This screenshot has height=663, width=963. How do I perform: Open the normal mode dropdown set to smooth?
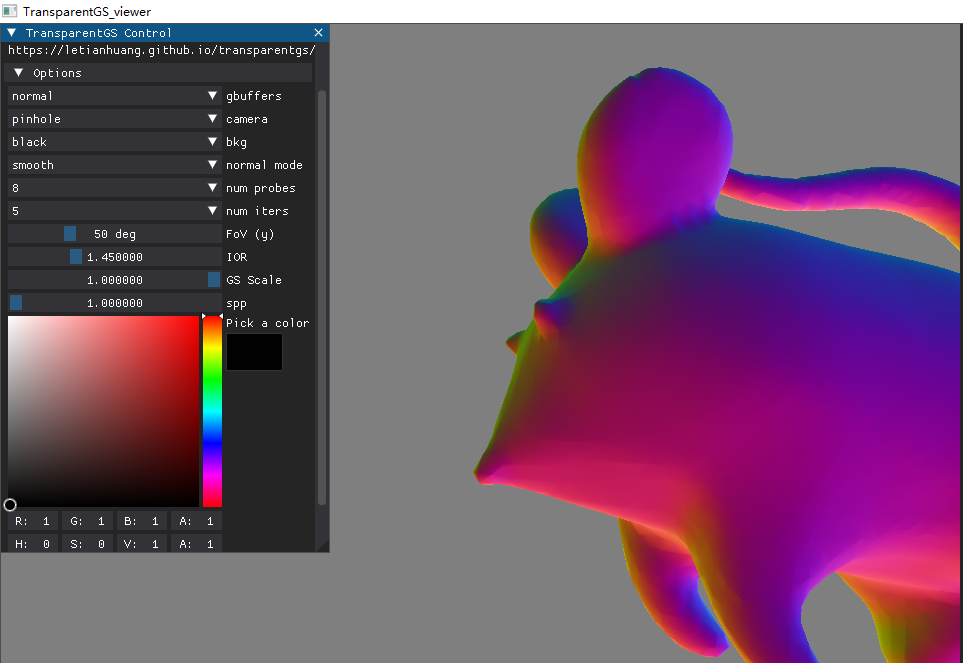click(x=115, y=165)
